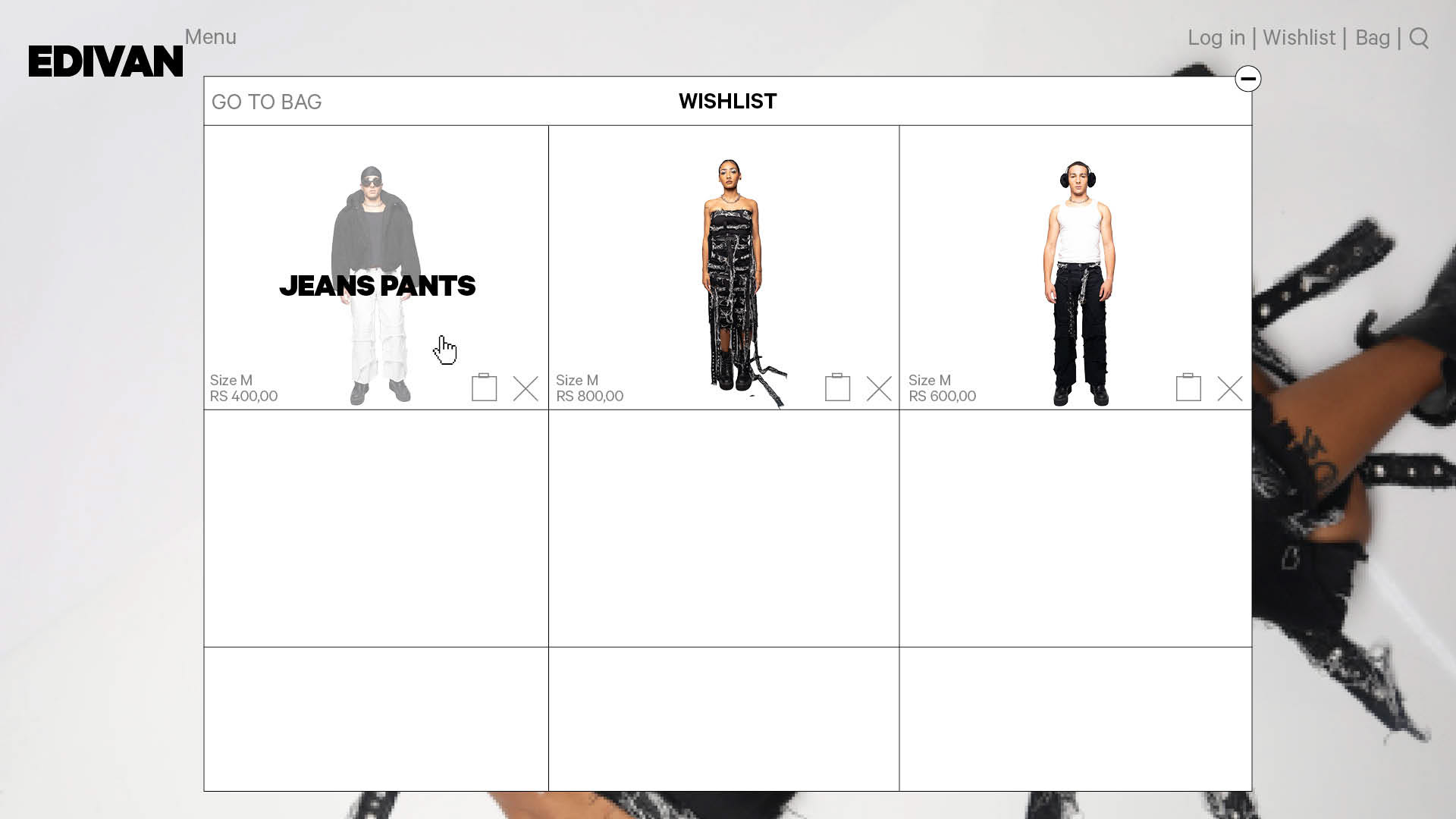Open the Wishlist link in the header
Image resolution: width=1456 pixels, height=819 pixels.
pos(1299,38)
